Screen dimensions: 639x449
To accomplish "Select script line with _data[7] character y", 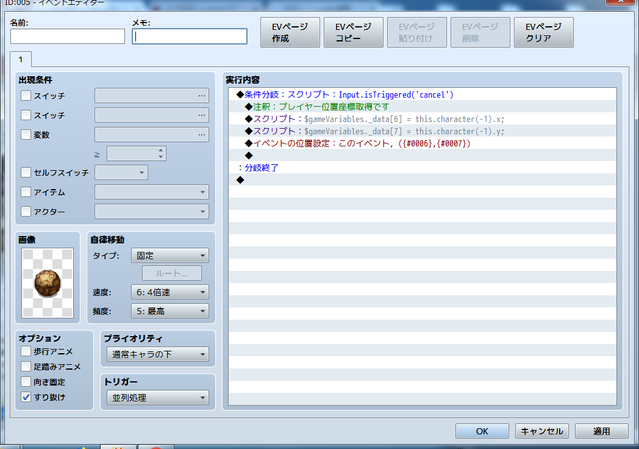I will pyautogui.click(x=422, y=131).
